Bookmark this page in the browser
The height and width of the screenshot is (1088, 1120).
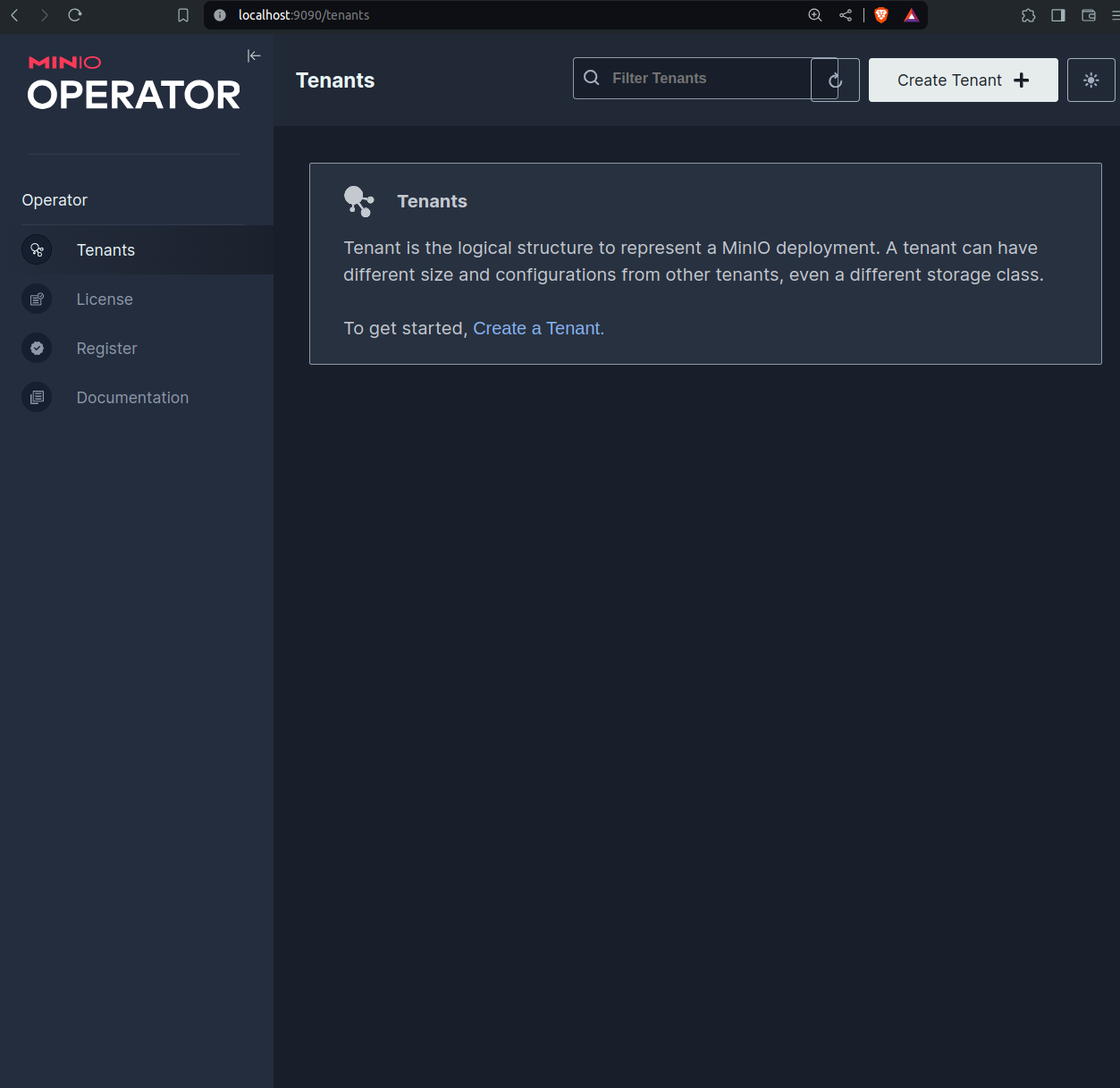pos(183,15)
